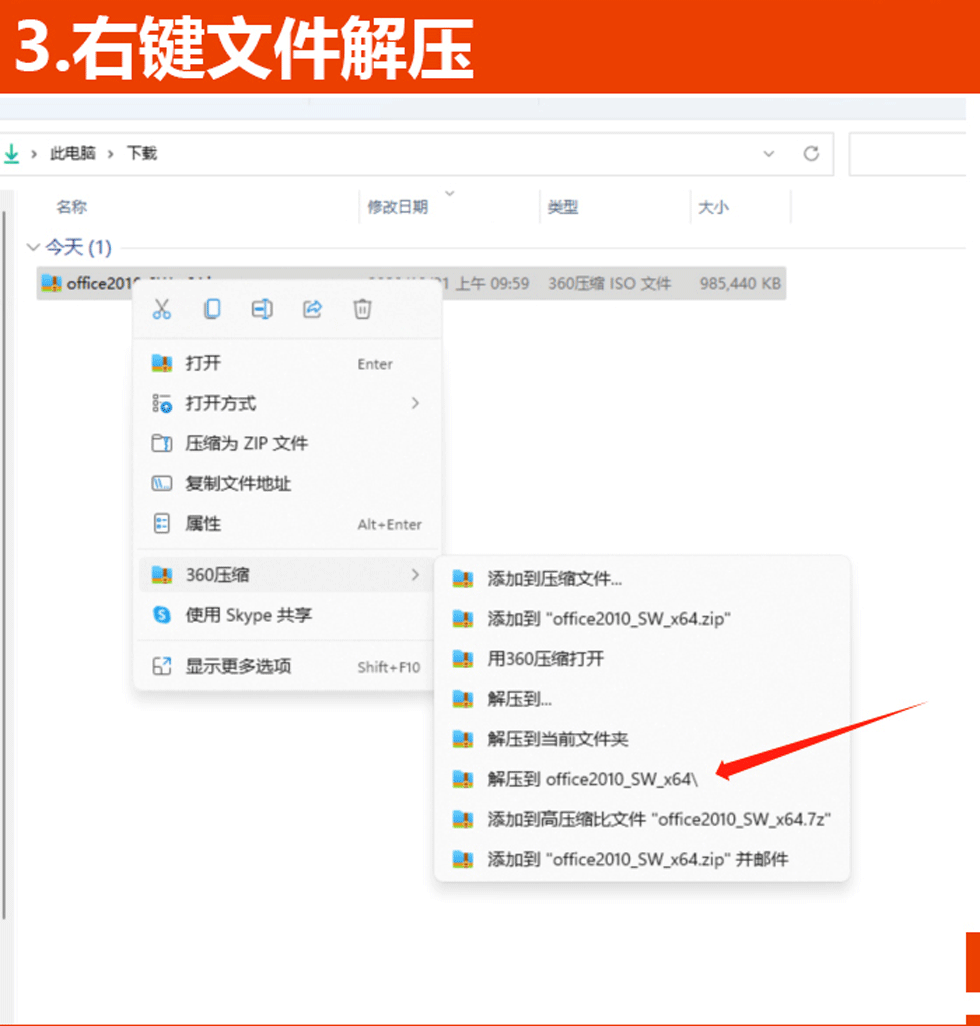Select 显示更多选项
Image resolution: width=980 pixels, height=1026 pixels.
288,666
